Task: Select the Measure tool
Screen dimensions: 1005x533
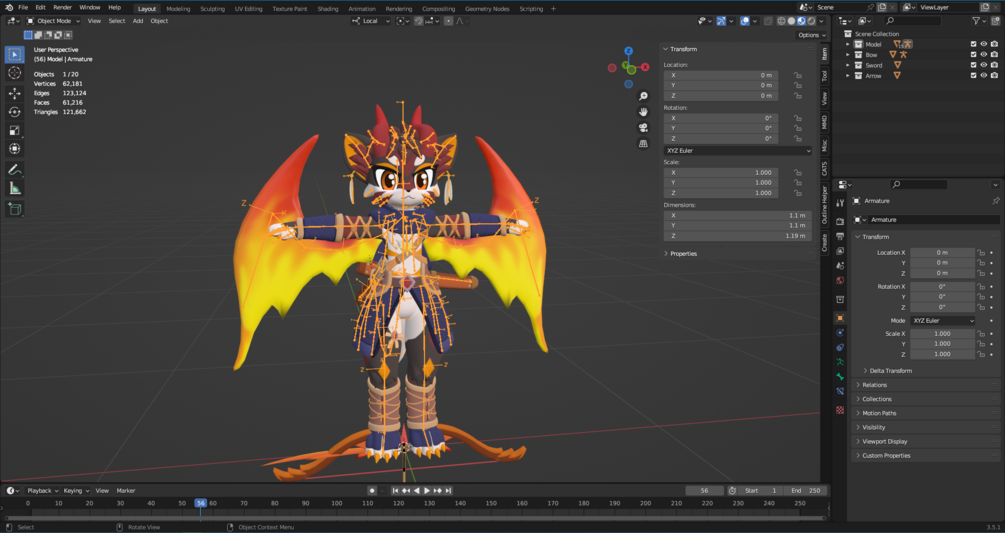Action: click(14, 188)
